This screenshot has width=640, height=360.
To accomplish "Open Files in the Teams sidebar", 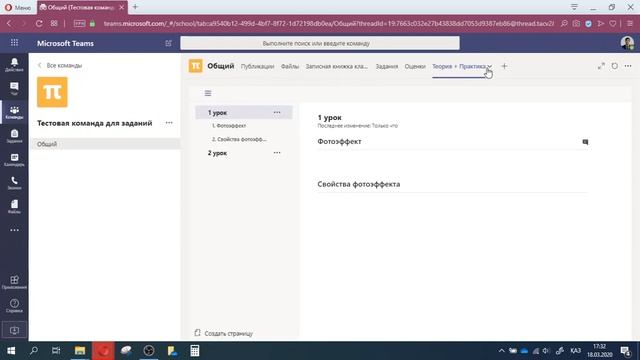I will pos(14,207).
